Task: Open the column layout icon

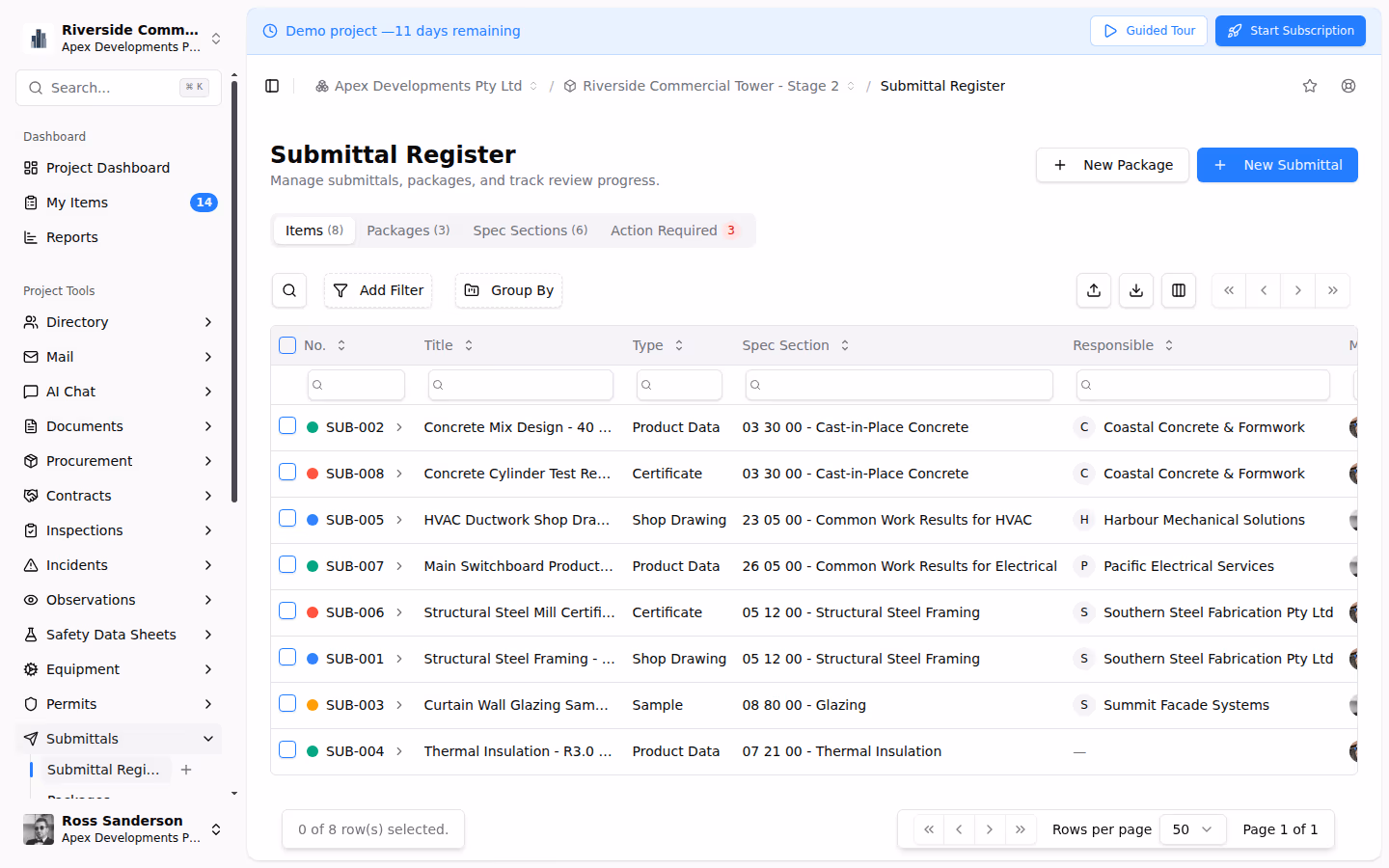Action: point(1179,290)
